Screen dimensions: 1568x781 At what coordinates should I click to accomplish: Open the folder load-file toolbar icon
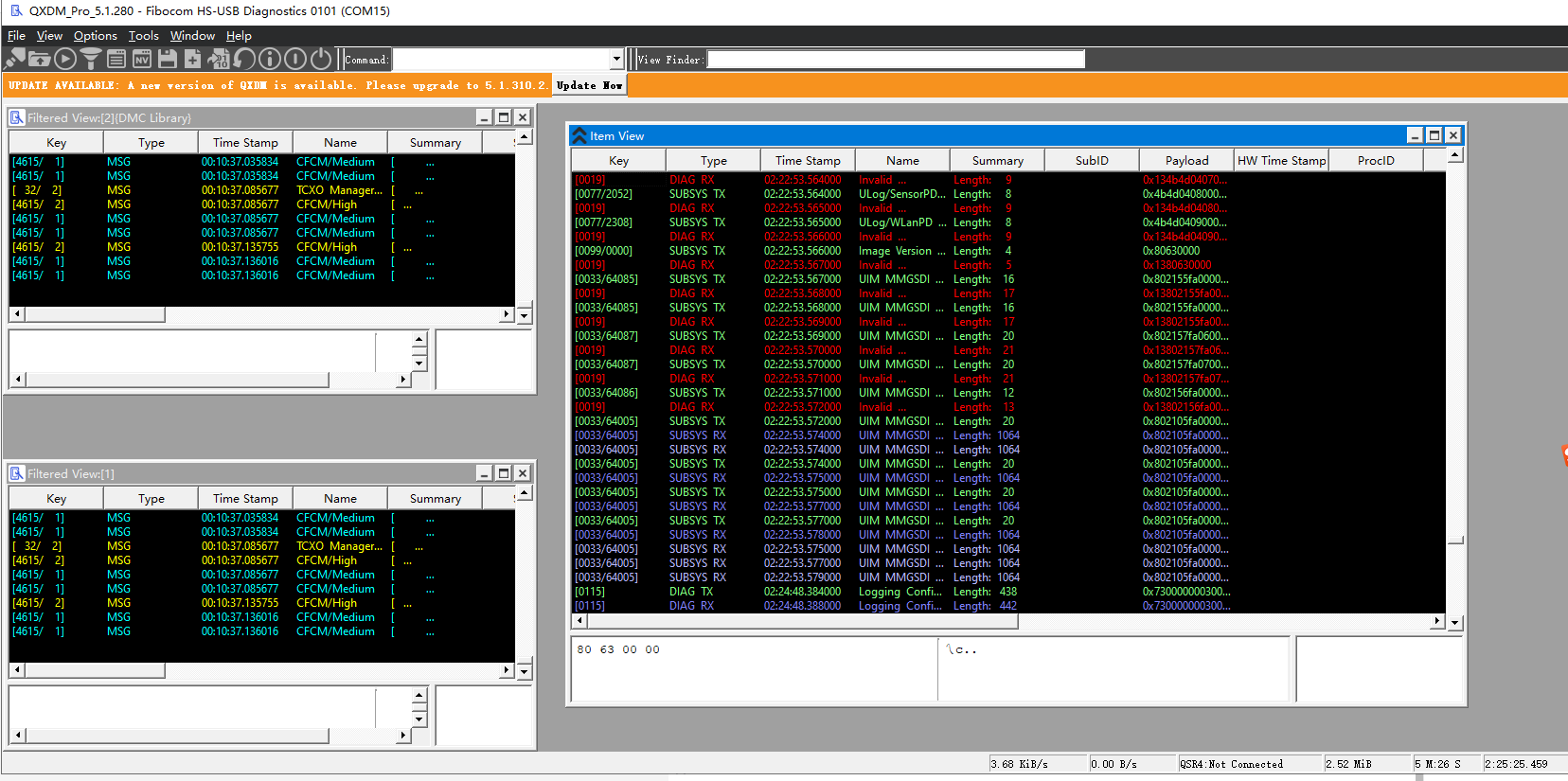(40, 59)
